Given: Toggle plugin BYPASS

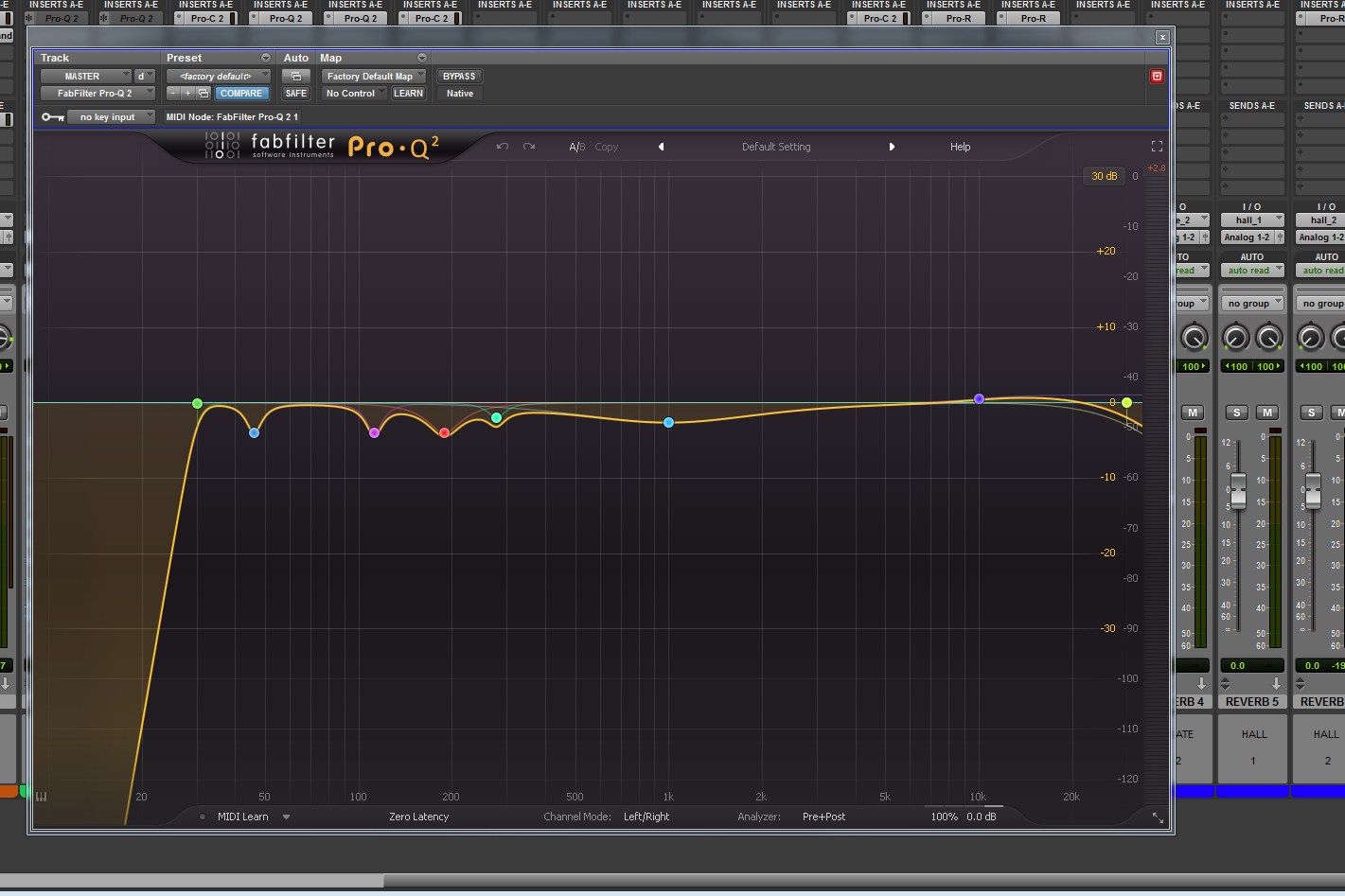Looking at the screenshot, I should pos(459,76).
